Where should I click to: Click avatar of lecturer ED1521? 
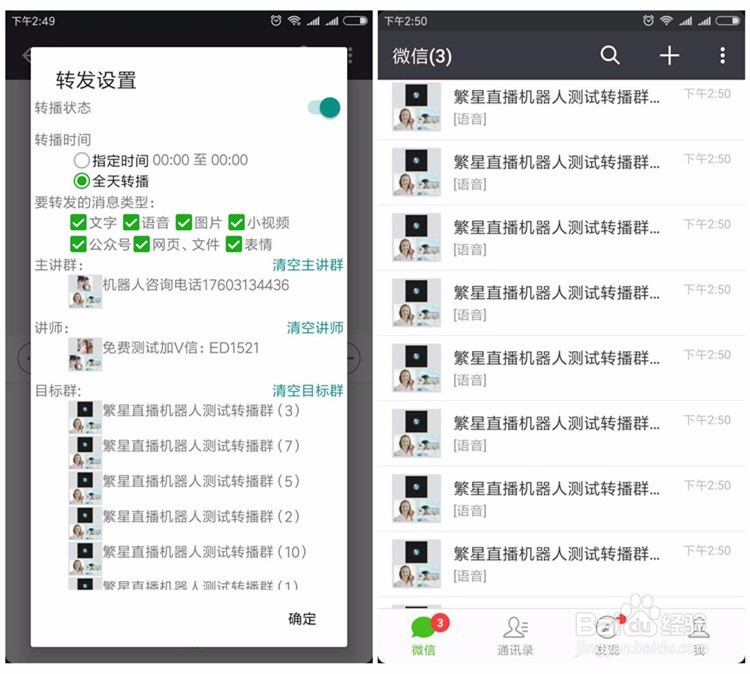click(85, 354)
